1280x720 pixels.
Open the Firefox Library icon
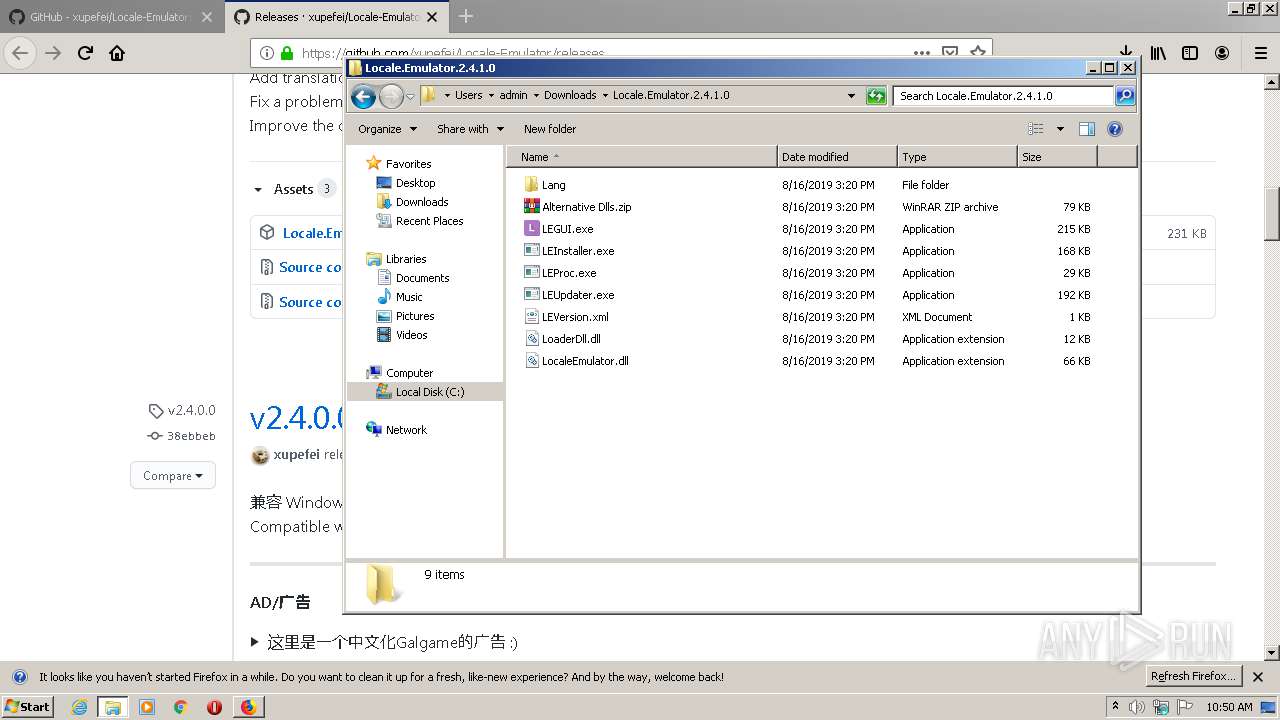click(1158, 53)
